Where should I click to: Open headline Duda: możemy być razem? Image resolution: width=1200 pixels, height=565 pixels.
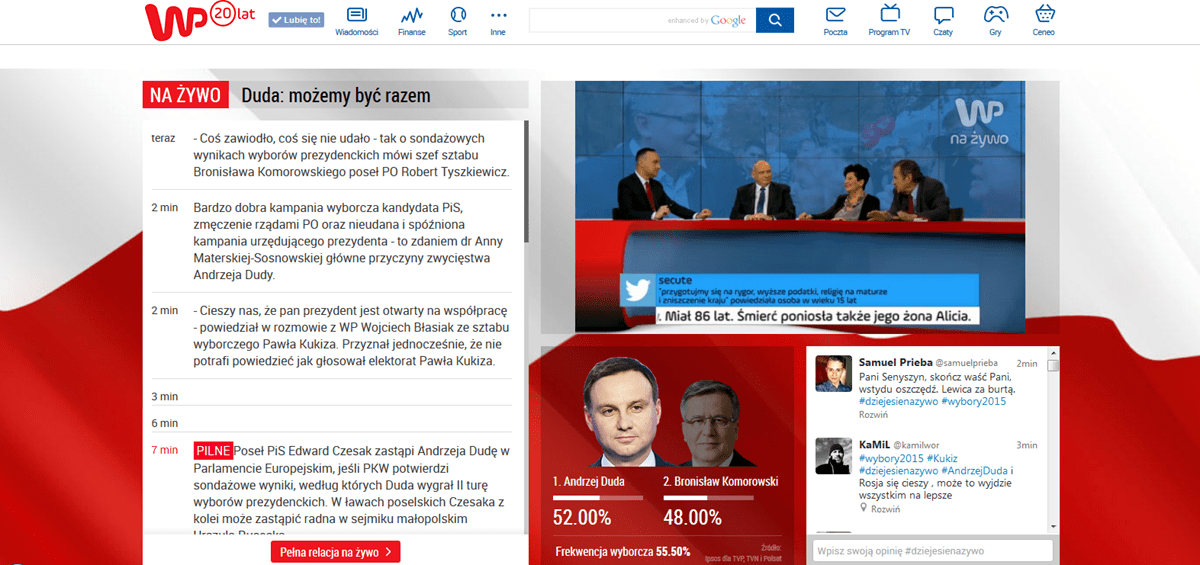coord(336,95)
